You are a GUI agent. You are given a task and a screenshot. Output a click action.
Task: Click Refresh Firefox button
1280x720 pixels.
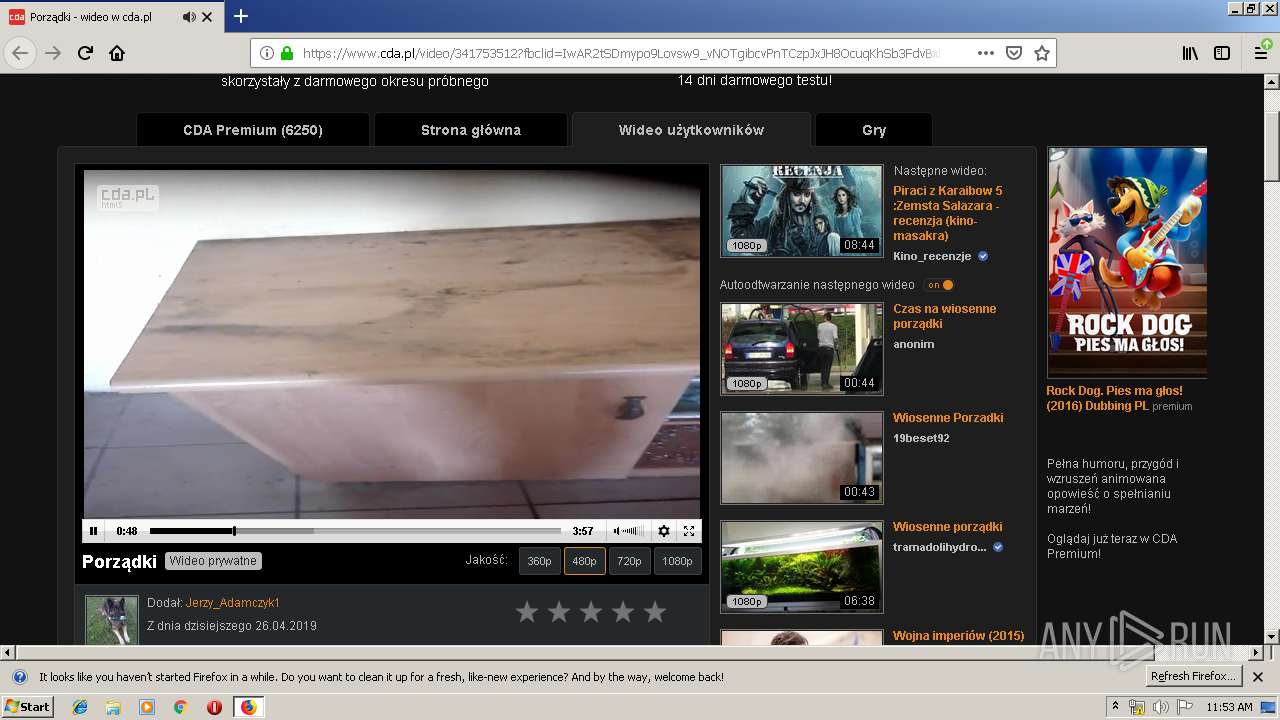(x=1193, y=677)
